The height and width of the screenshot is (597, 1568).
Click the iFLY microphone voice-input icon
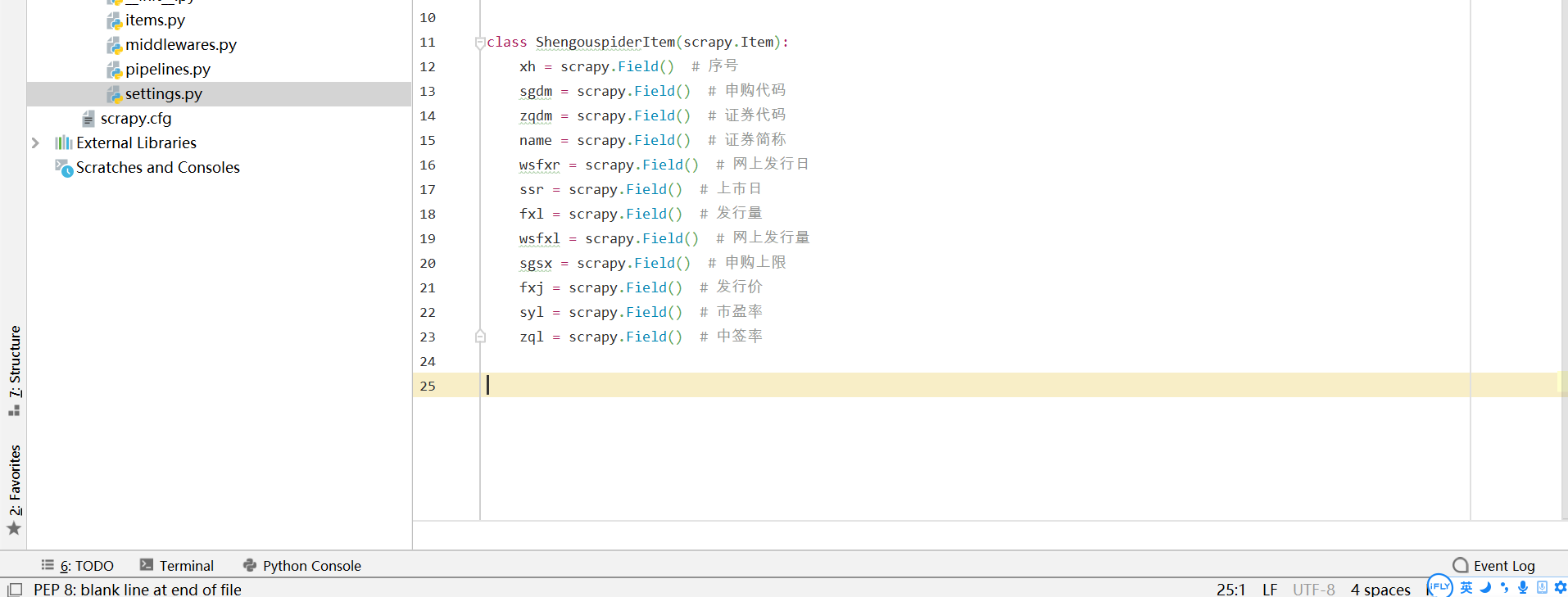point(1523,587)
